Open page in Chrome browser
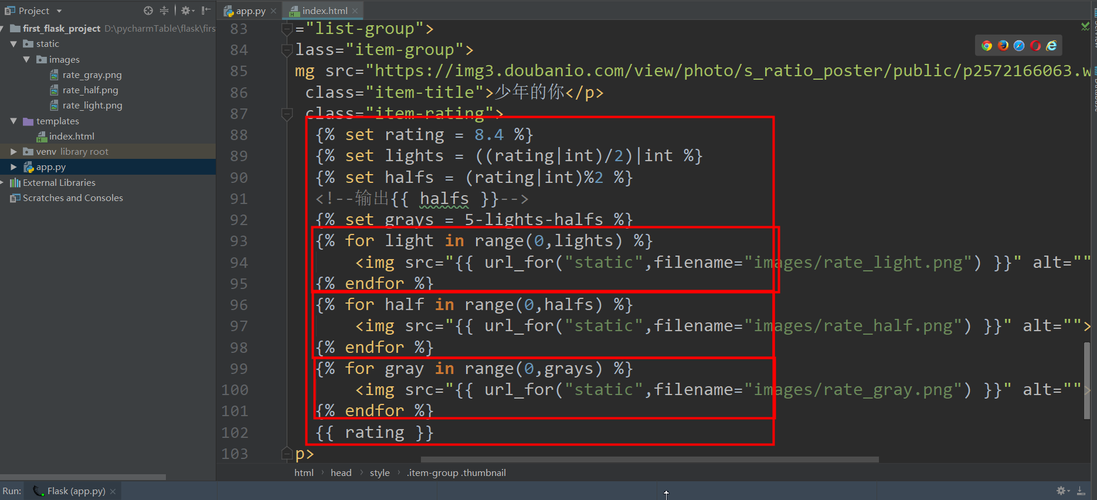1097x500 pixels. coord(986,45)
